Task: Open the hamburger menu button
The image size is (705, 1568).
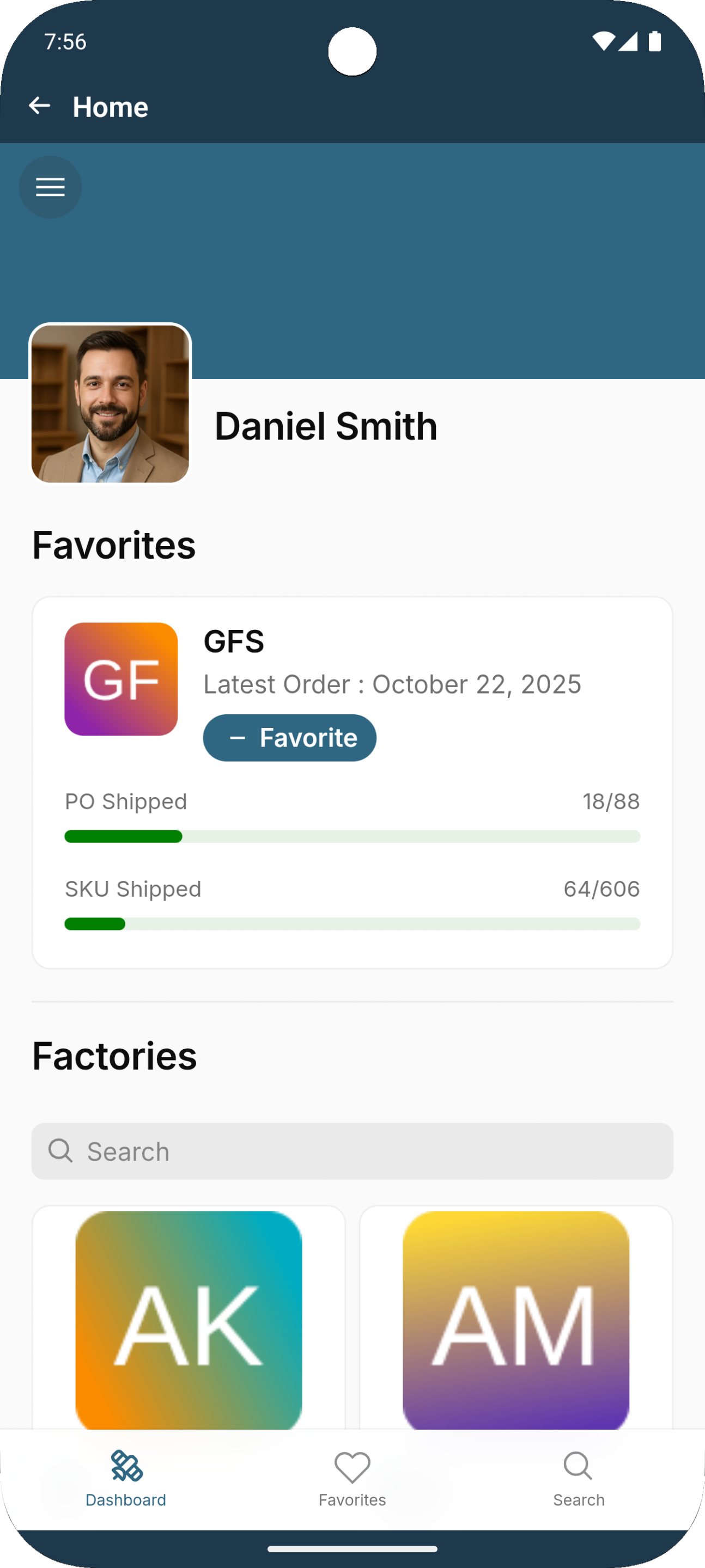Action: click(50, 187)
